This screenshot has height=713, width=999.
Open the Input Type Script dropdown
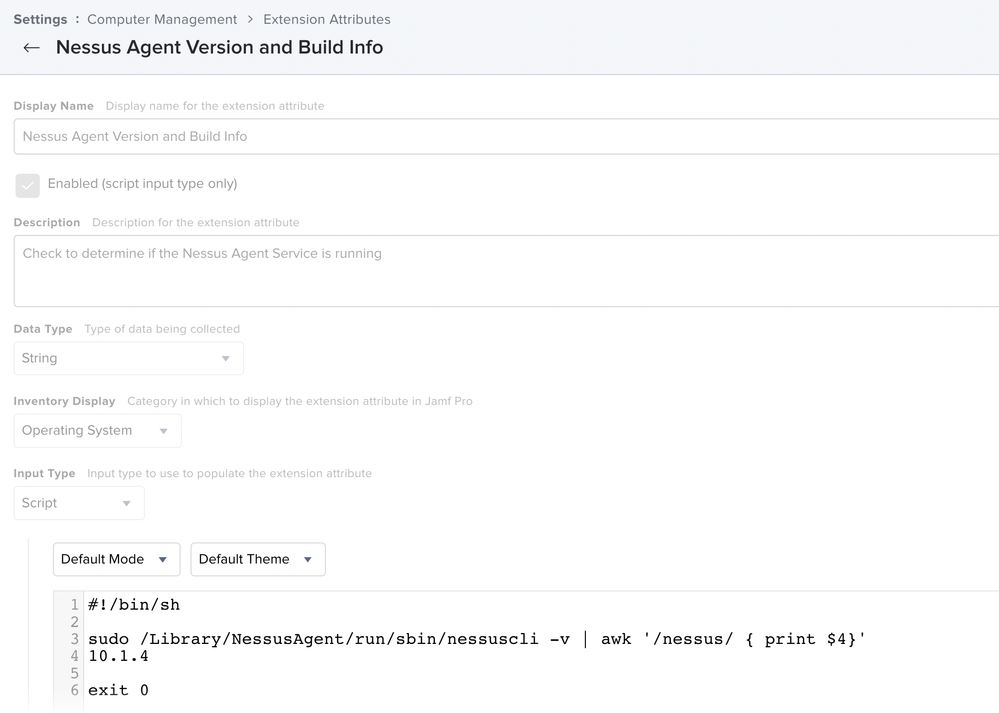click(79, 503)
